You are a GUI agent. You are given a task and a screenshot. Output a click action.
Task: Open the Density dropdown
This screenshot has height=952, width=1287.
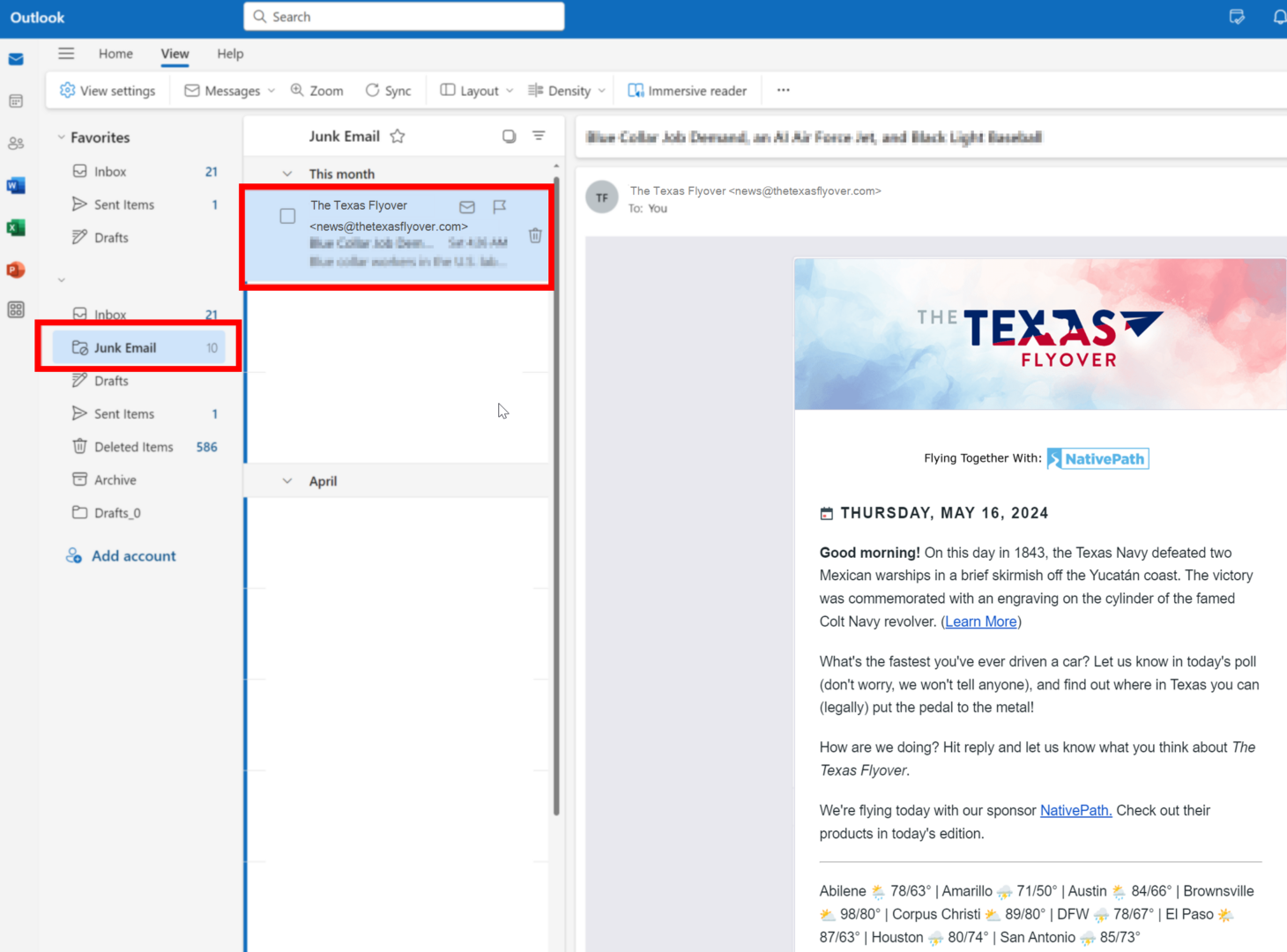coord(567,91)
